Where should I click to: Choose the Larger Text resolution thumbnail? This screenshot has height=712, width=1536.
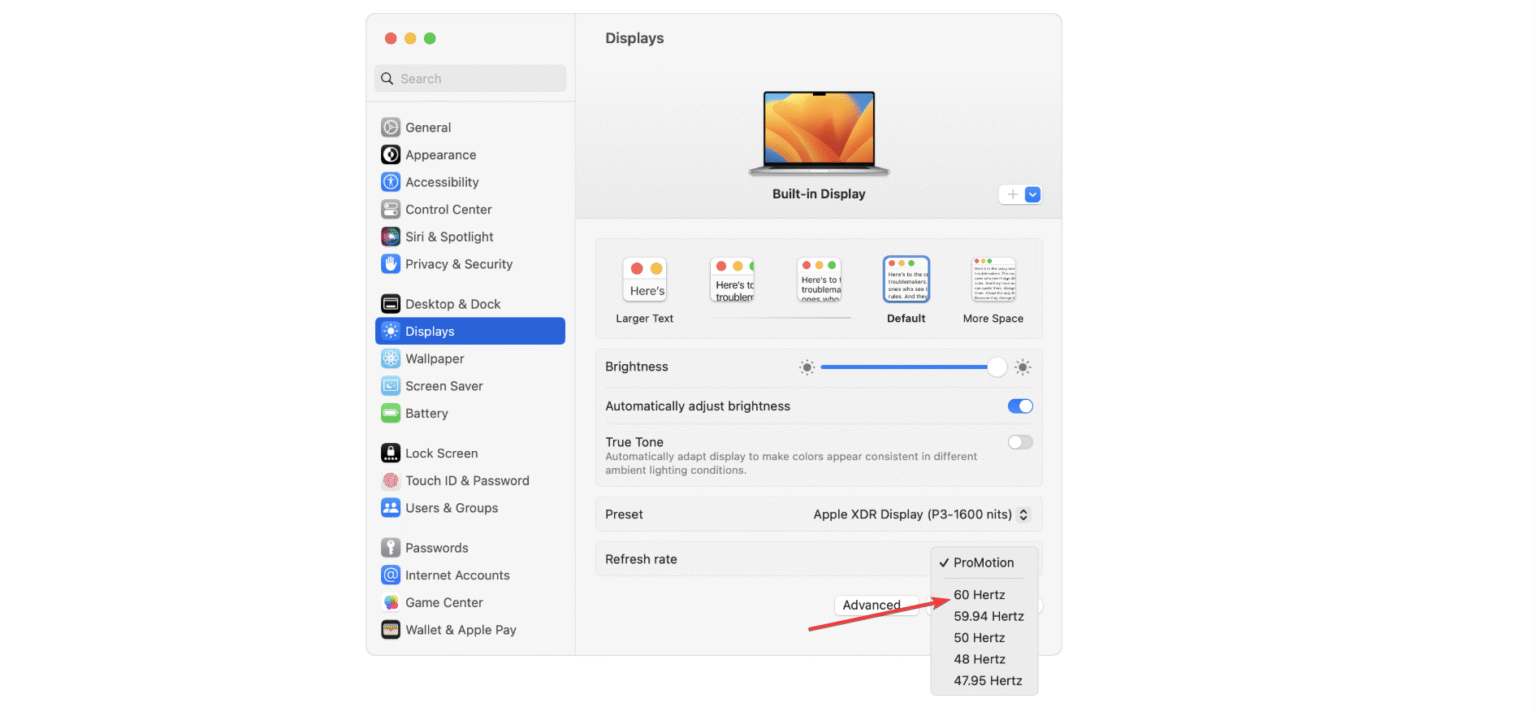click(x=645, y=280)
